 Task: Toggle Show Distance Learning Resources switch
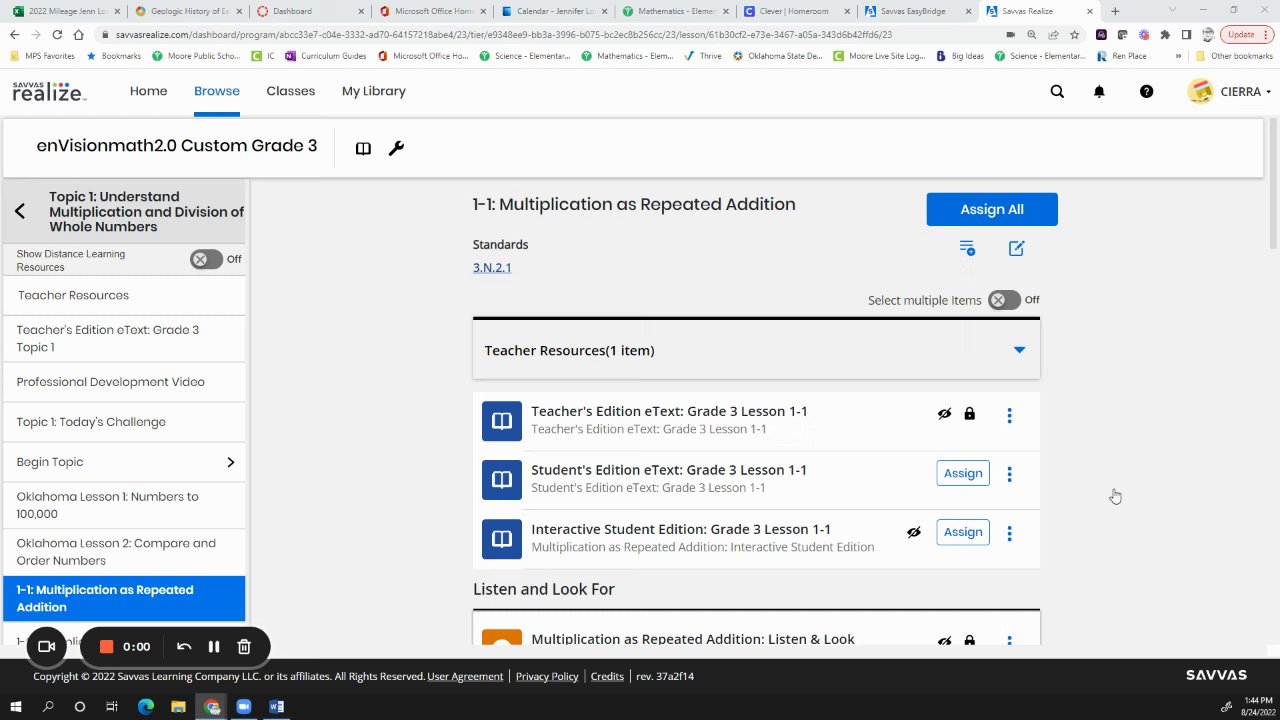[206, 259]
